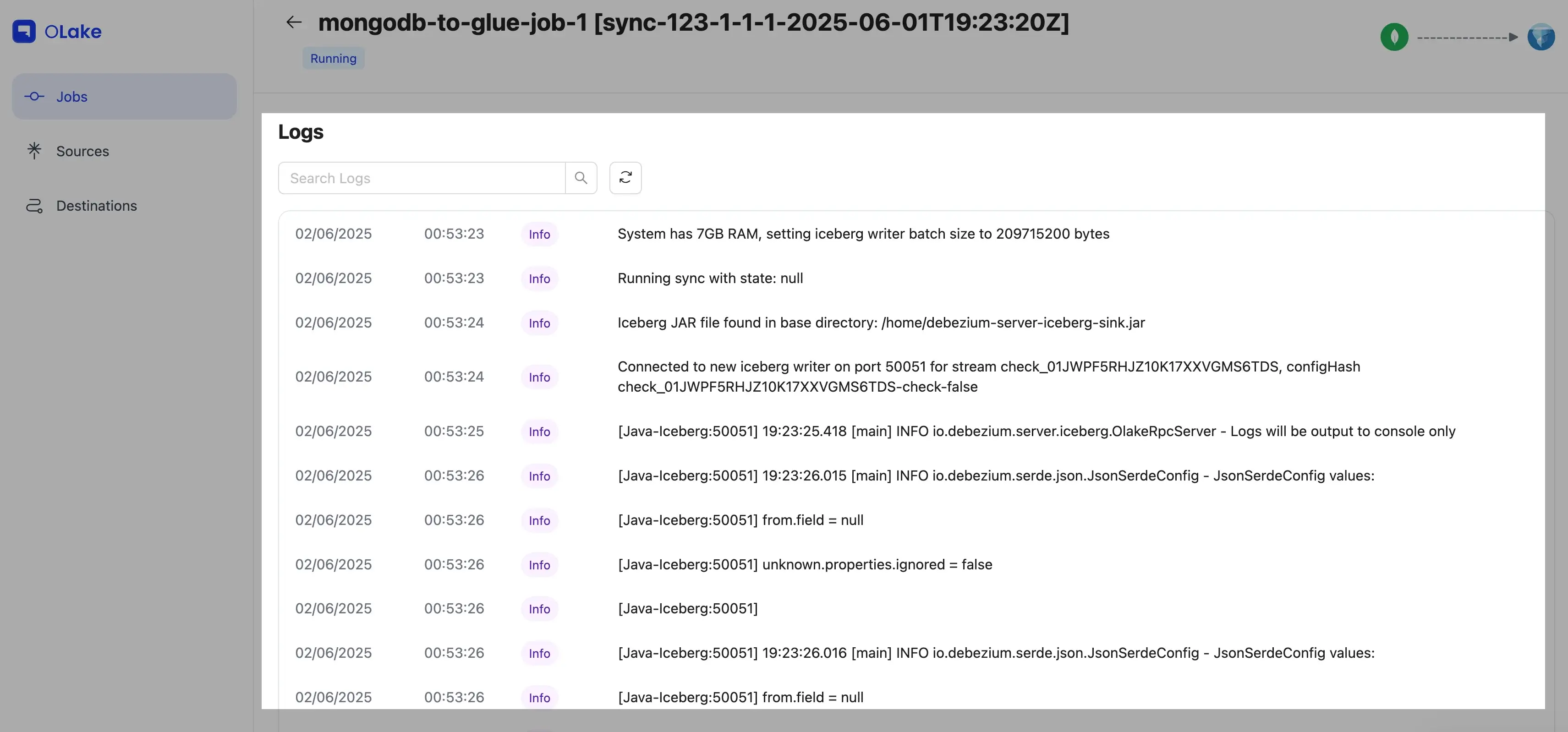Go to the Sources page
The height and width of the screenshot is (732, 1568).
click(82, 151)
